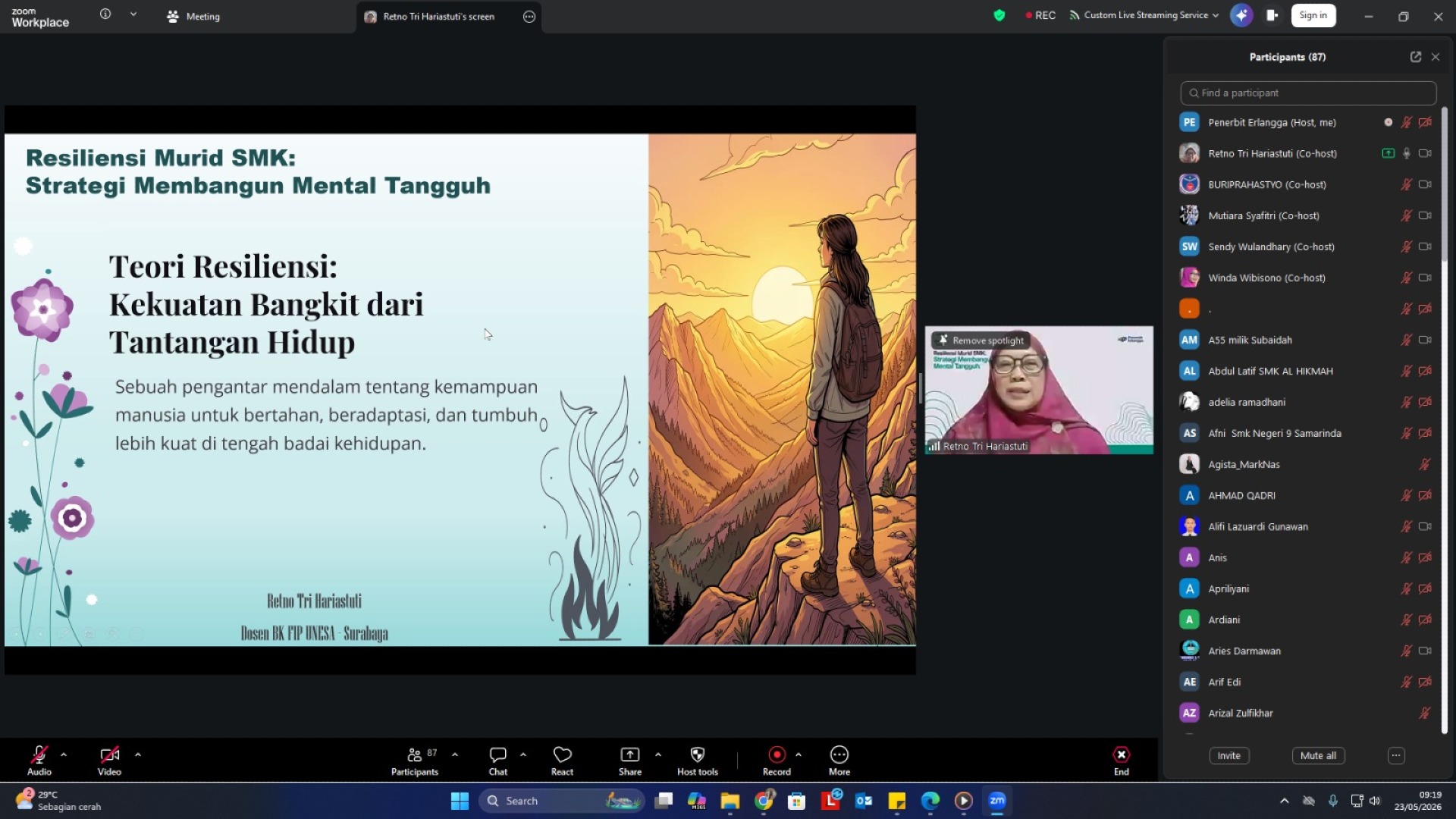Focus the Find a participant search field

coord(1308,93)
